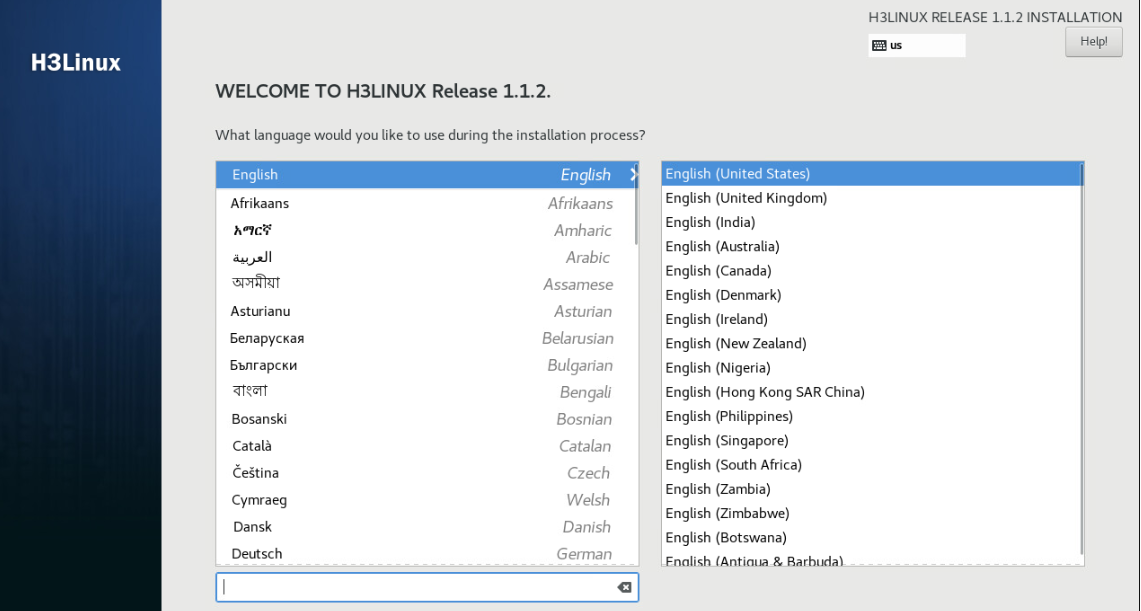Click the arrow on the selected English row
The image size is (1141, 611).
(633, 175)
